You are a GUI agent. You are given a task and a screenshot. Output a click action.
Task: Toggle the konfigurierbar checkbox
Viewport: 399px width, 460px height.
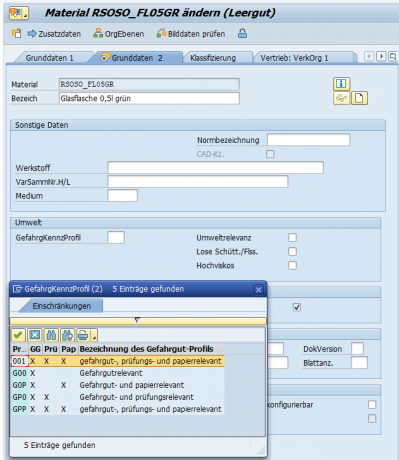[372, 405]
